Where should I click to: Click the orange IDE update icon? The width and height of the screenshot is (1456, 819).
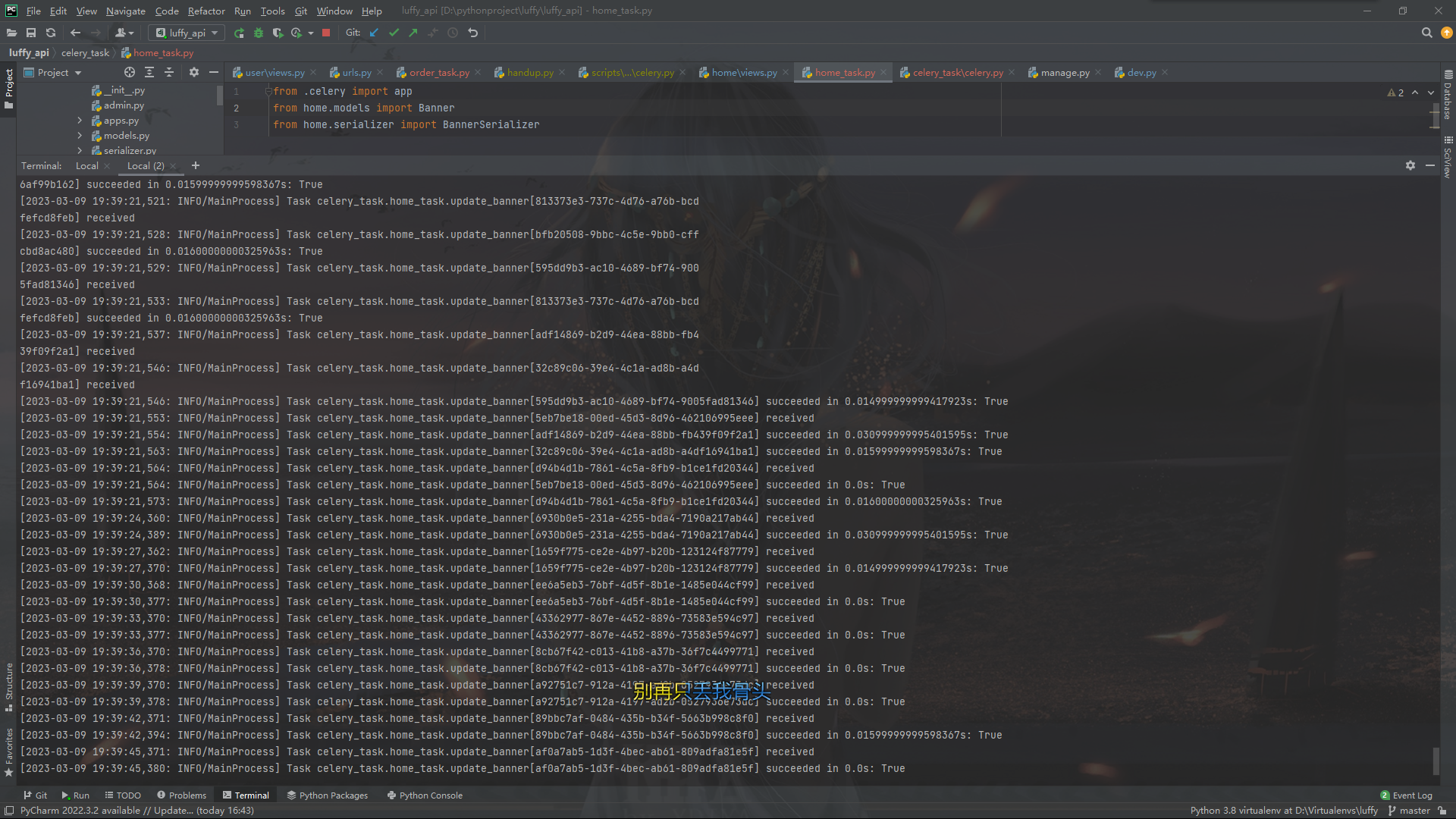click(x=1447, y=33)
